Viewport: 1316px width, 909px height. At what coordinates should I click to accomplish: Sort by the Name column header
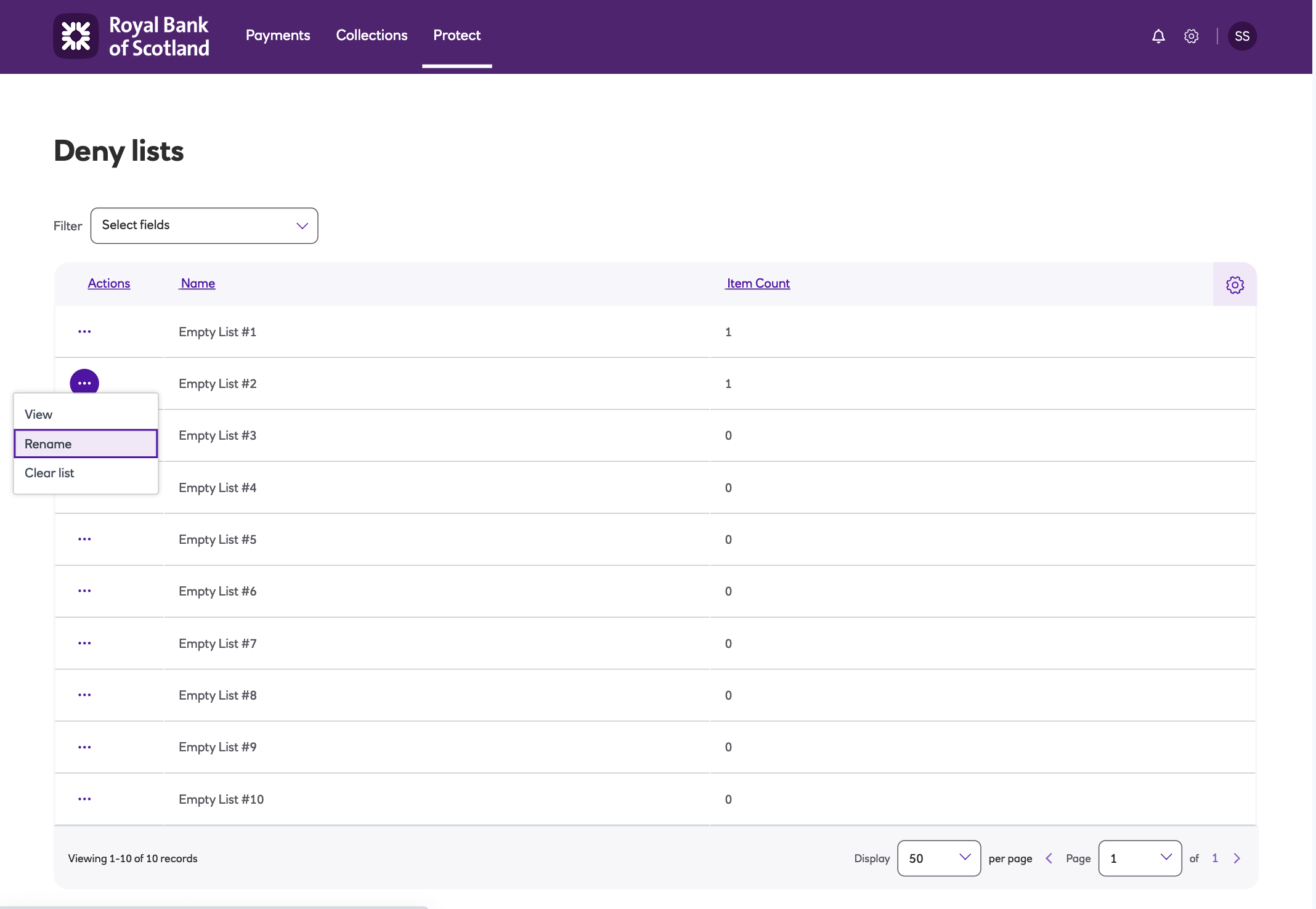[x=197, y=283]
